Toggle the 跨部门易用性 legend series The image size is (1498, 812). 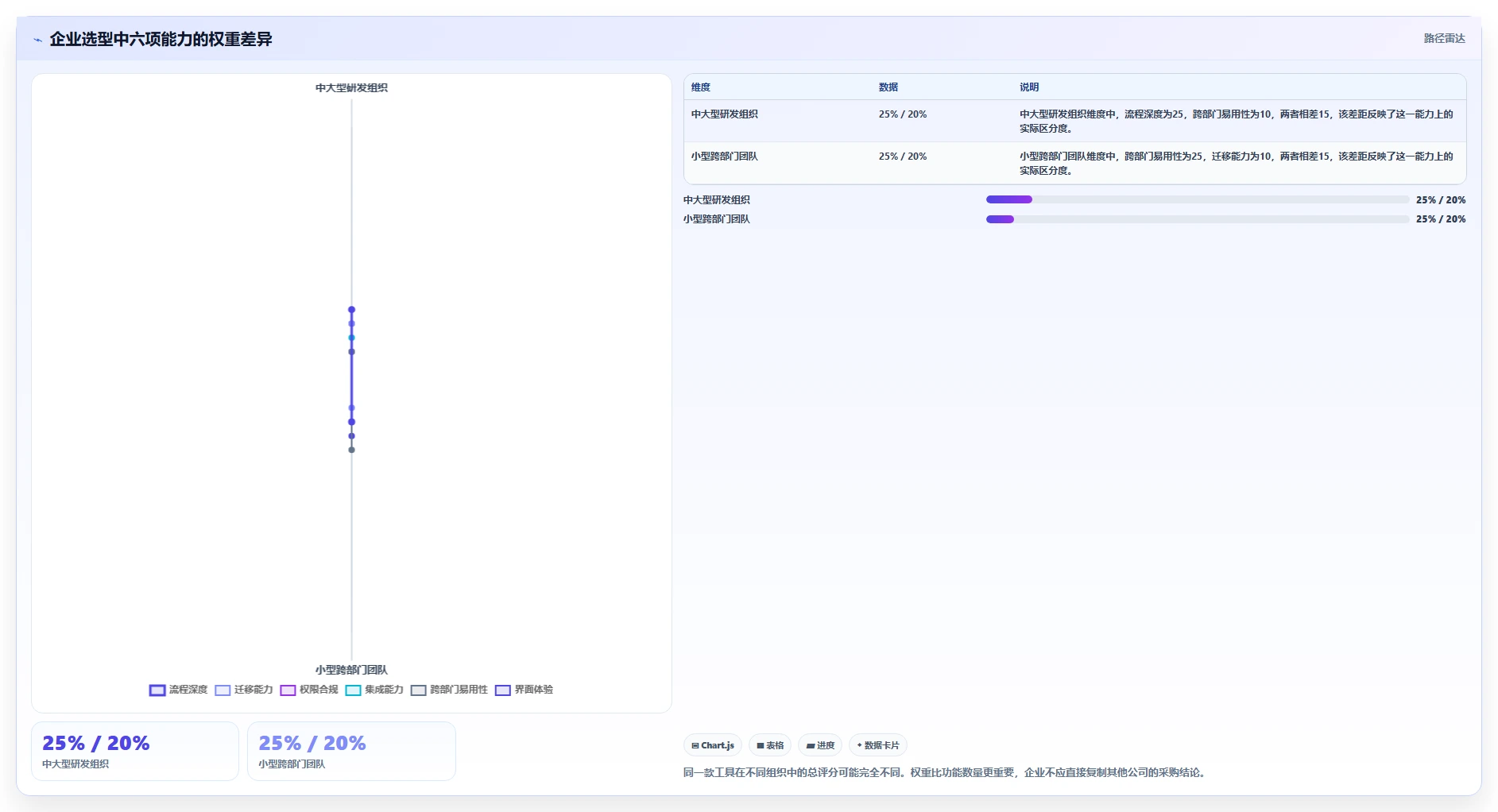pos(449,690)
